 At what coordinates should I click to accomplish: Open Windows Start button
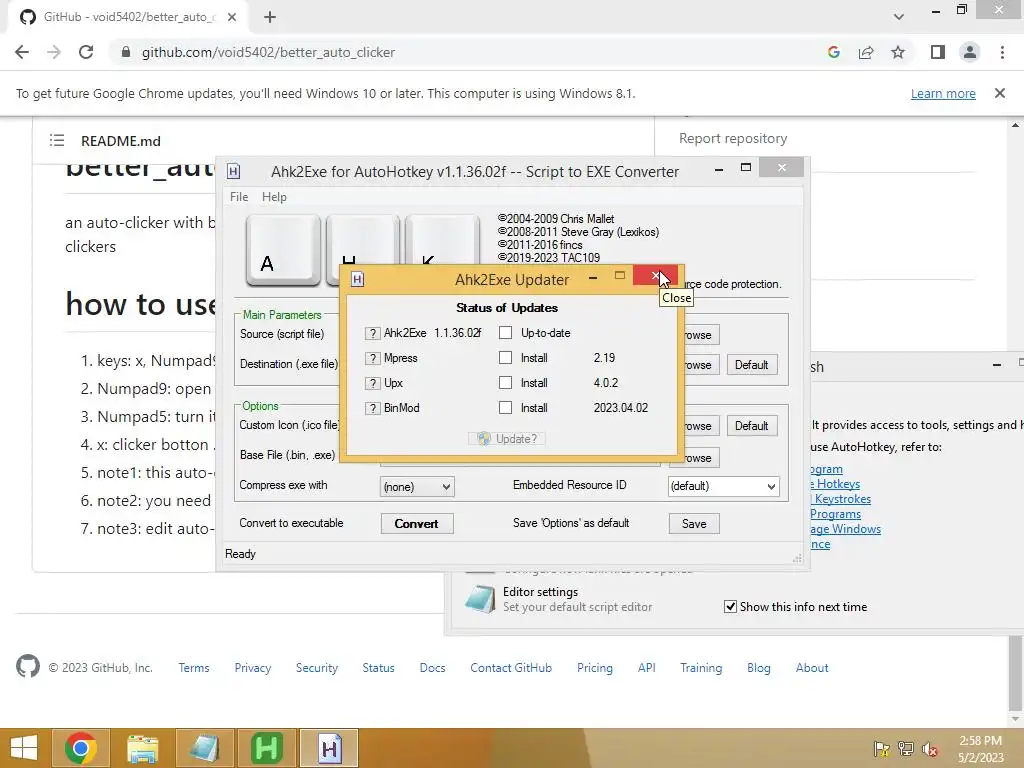(24, 748)
